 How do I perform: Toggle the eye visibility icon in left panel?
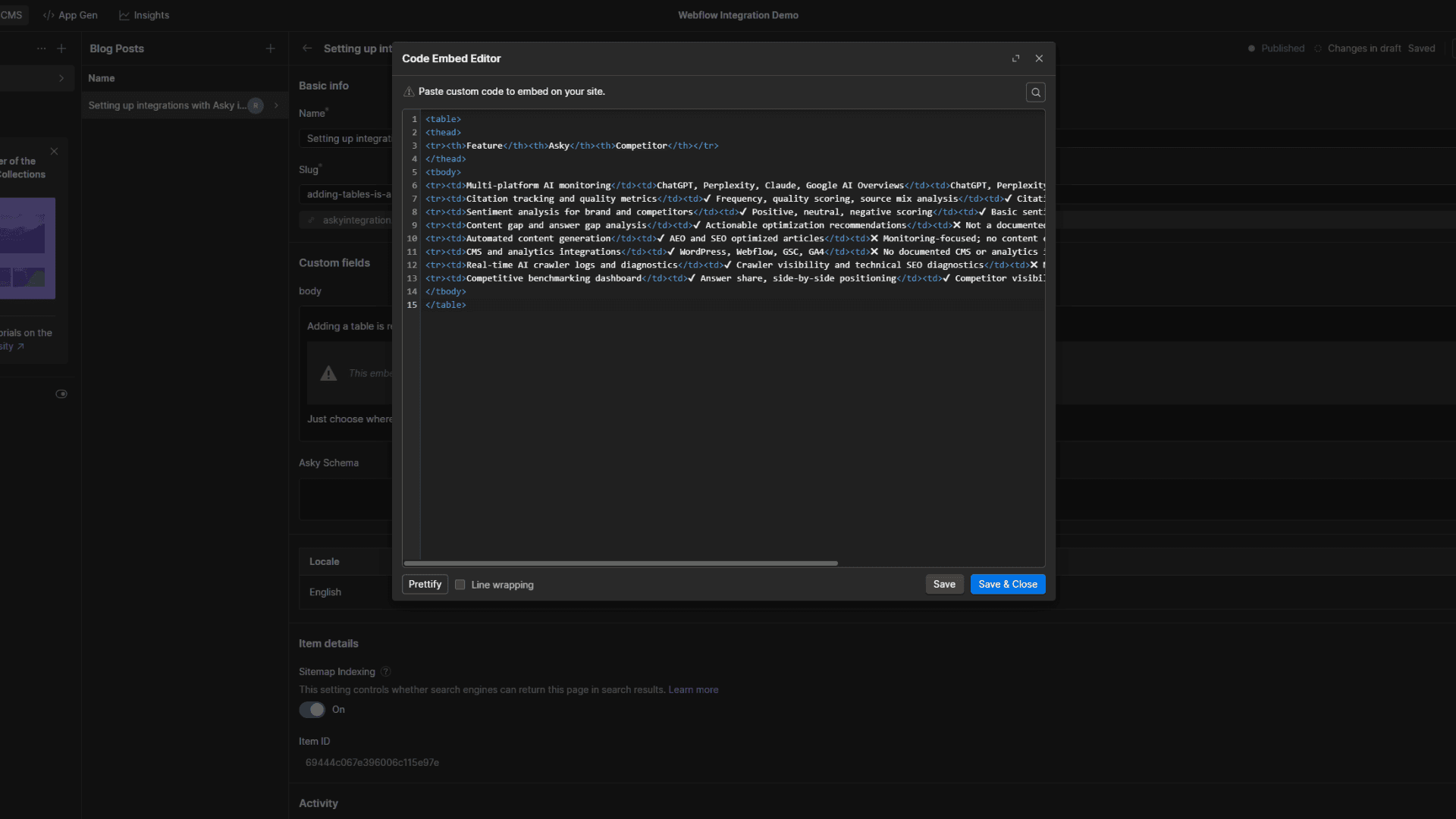[x=61, y=394]
